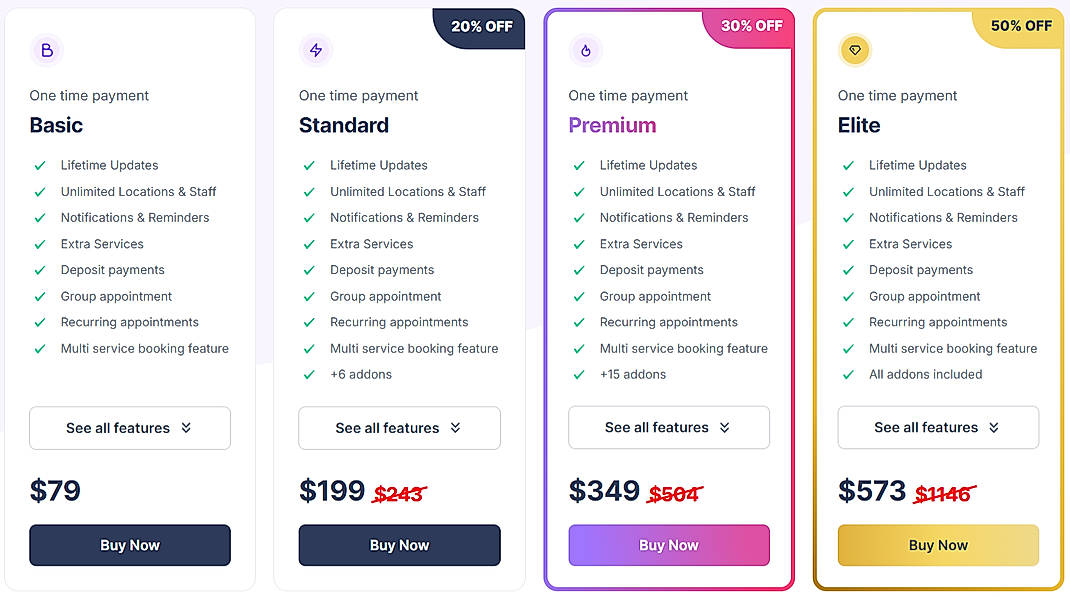The height and width of the screenshot is (597, 1070).
Task: Expand "See all features" under Premium
Action: click(668, 427)
